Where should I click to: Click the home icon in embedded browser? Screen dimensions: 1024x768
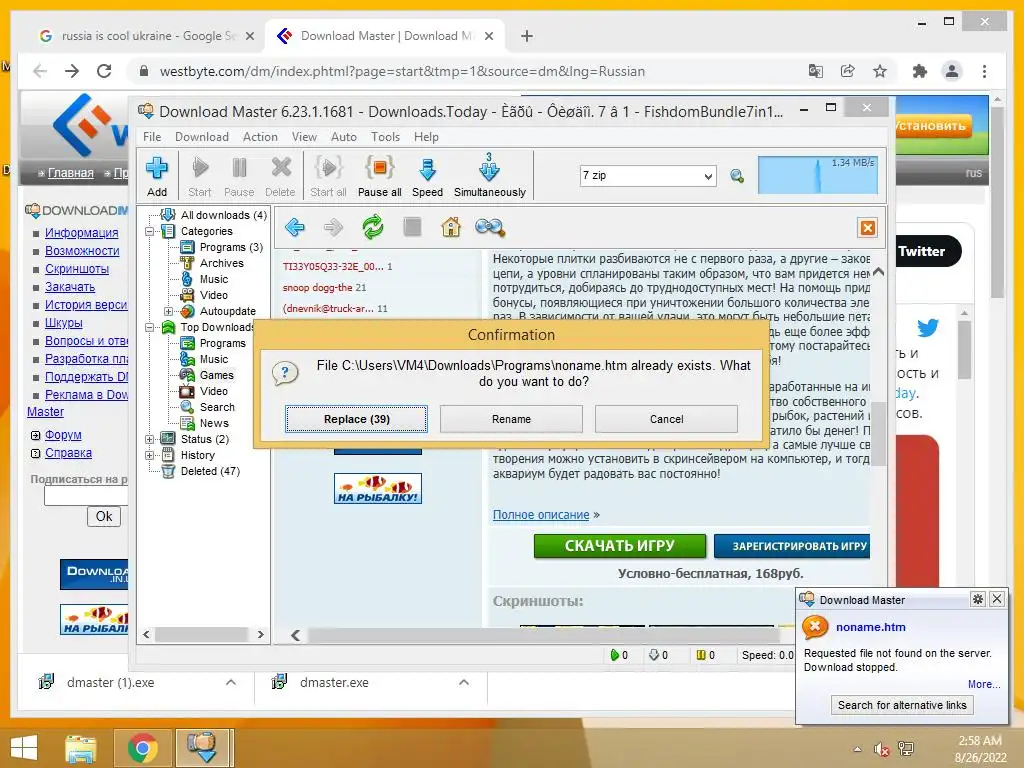(x=451, y=227)
